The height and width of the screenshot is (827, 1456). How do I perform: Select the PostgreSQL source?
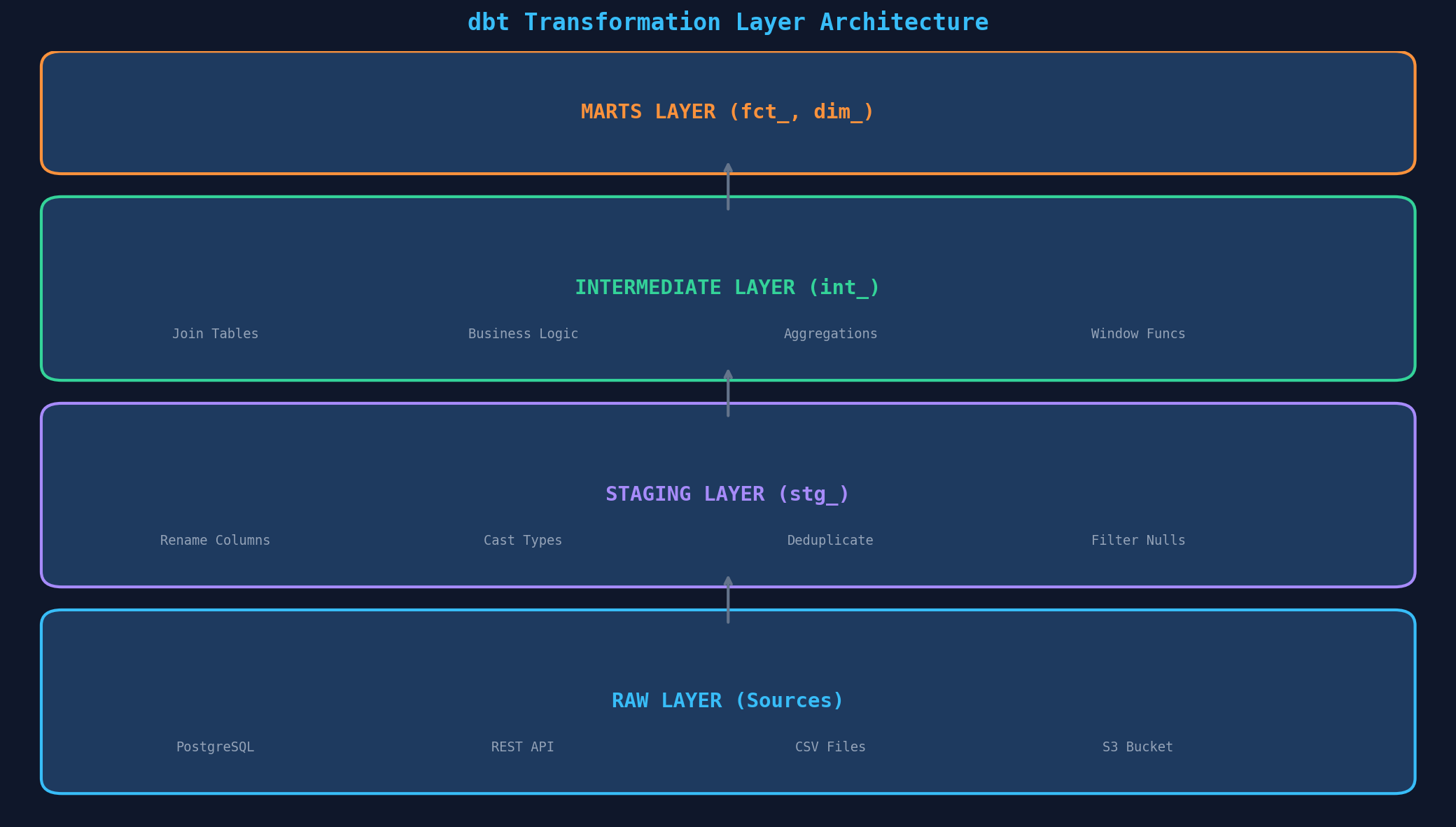(215, 746)
